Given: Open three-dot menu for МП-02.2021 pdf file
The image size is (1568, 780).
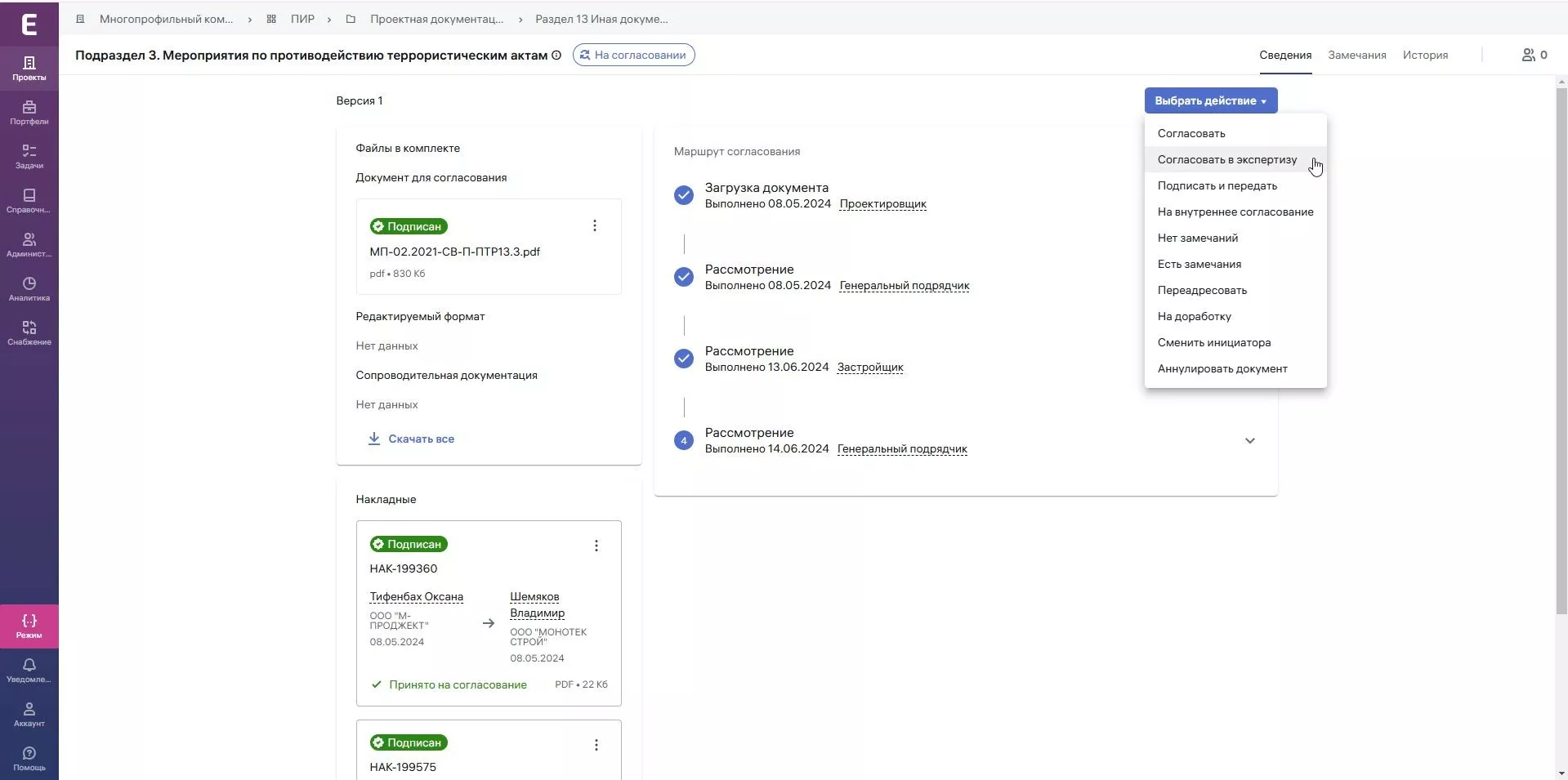Looking at the screenshot, I should click(595, 226).
